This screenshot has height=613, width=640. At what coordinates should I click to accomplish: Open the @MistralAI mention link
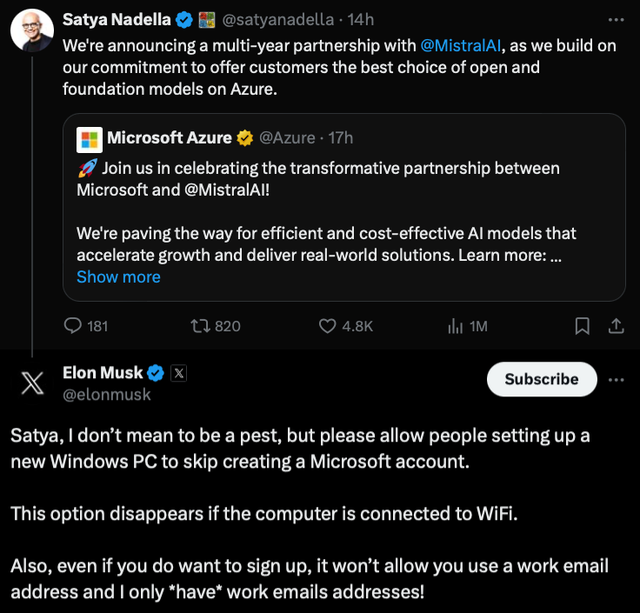(x=460, y=46)
